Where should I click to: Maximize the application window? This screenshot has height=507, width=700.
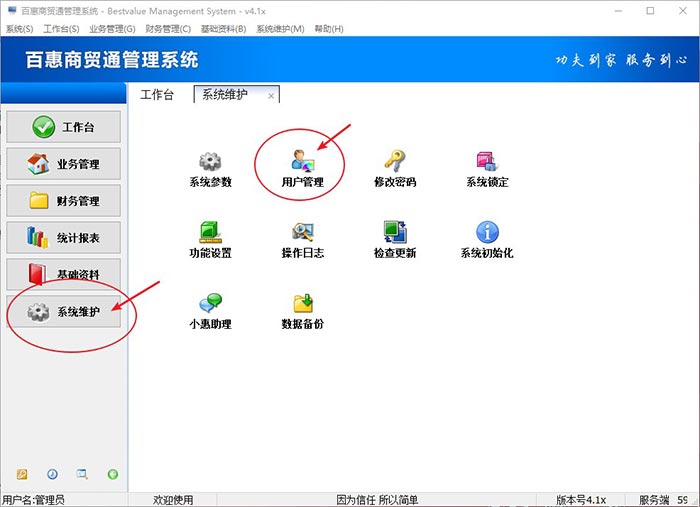click(x=650, y=11)
